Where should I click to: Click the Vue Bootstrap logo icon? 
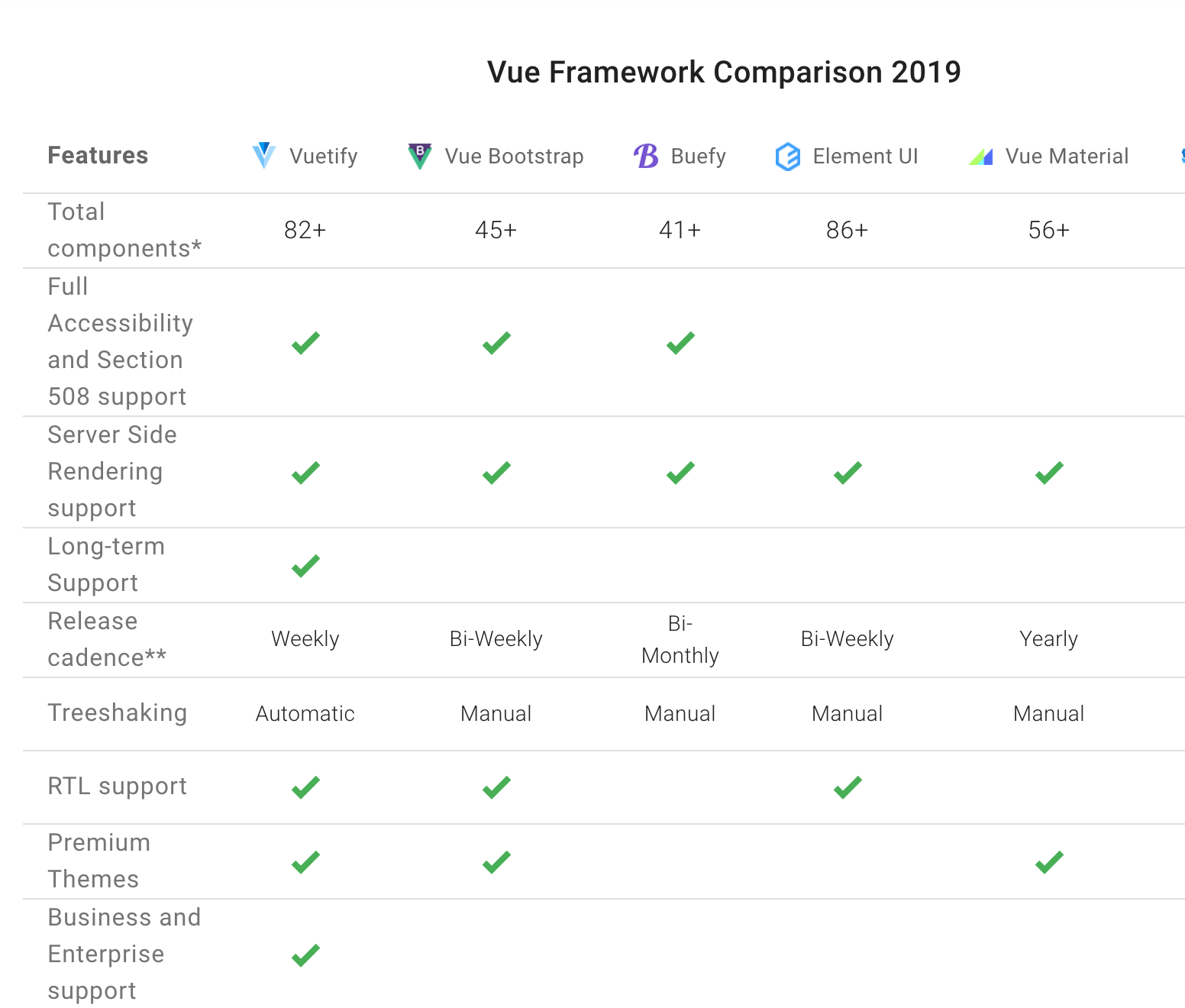point(419,156)
